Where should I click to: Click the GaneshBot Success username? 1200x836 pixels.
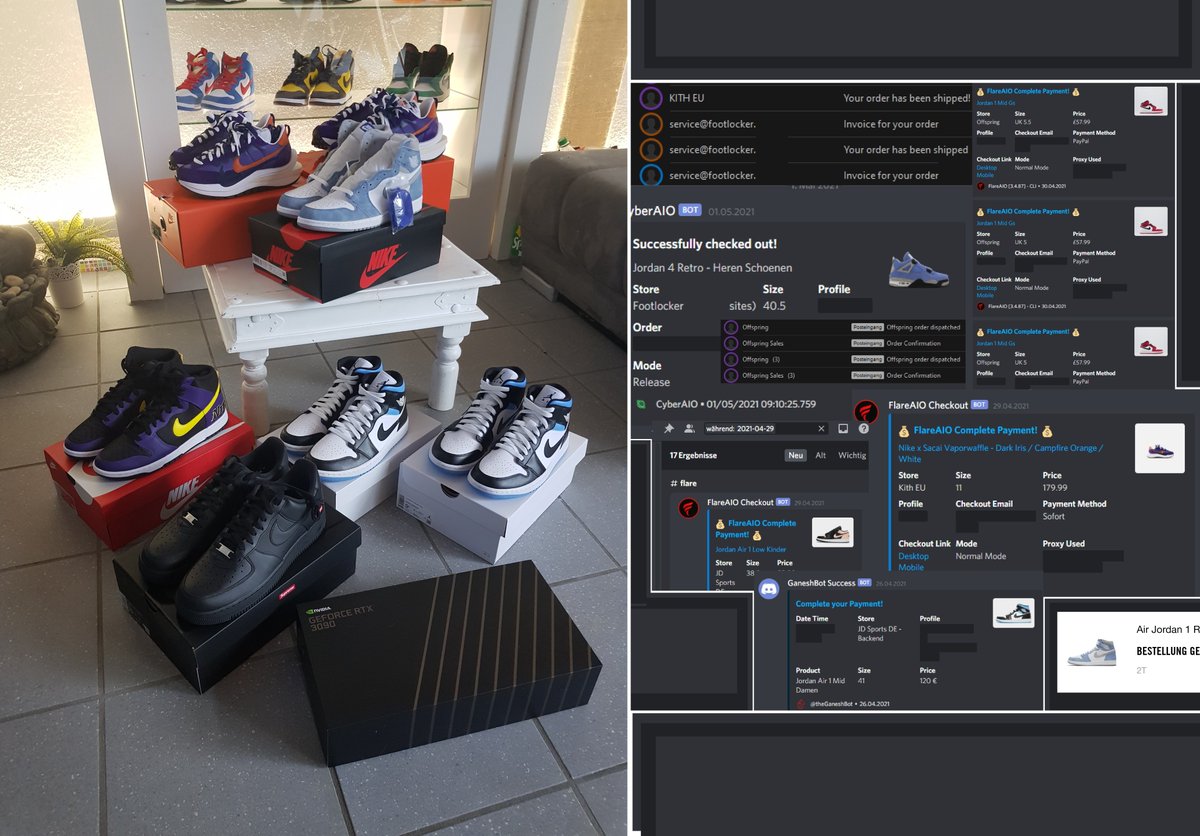(819, 582)
